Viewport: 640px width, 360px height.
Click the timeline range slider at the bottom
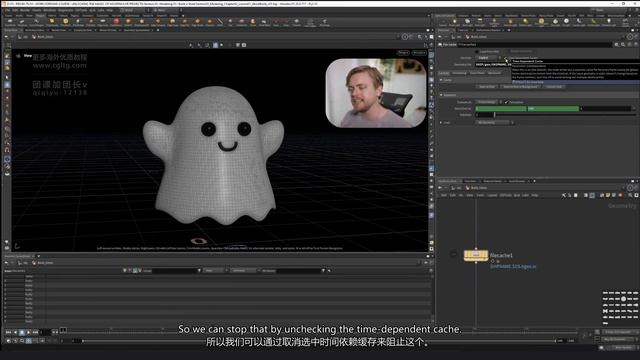pos(318,340)
